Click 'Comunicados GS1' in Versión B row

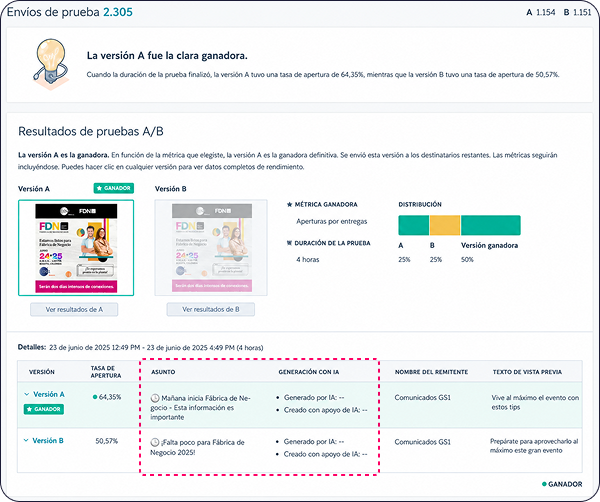click(x=423, y=442)
